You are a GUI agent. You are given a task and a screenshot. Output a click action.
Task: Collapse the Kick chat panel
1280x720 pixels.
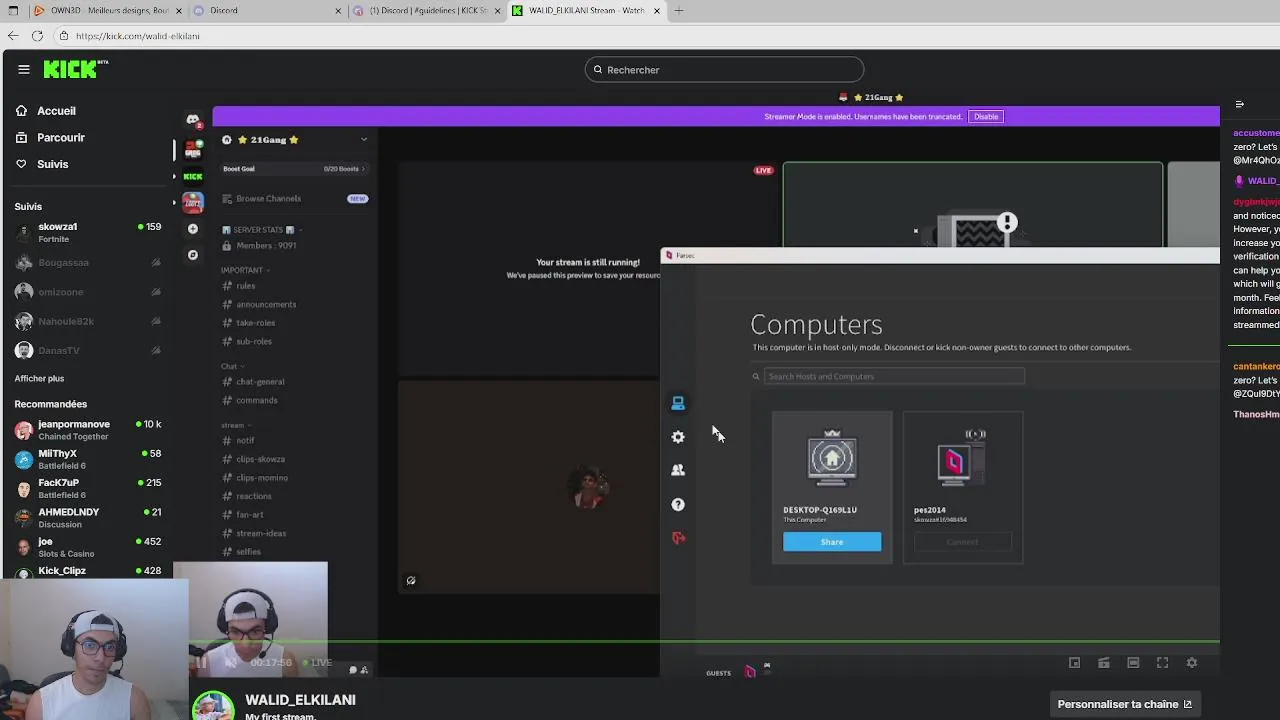point(1239,104)
